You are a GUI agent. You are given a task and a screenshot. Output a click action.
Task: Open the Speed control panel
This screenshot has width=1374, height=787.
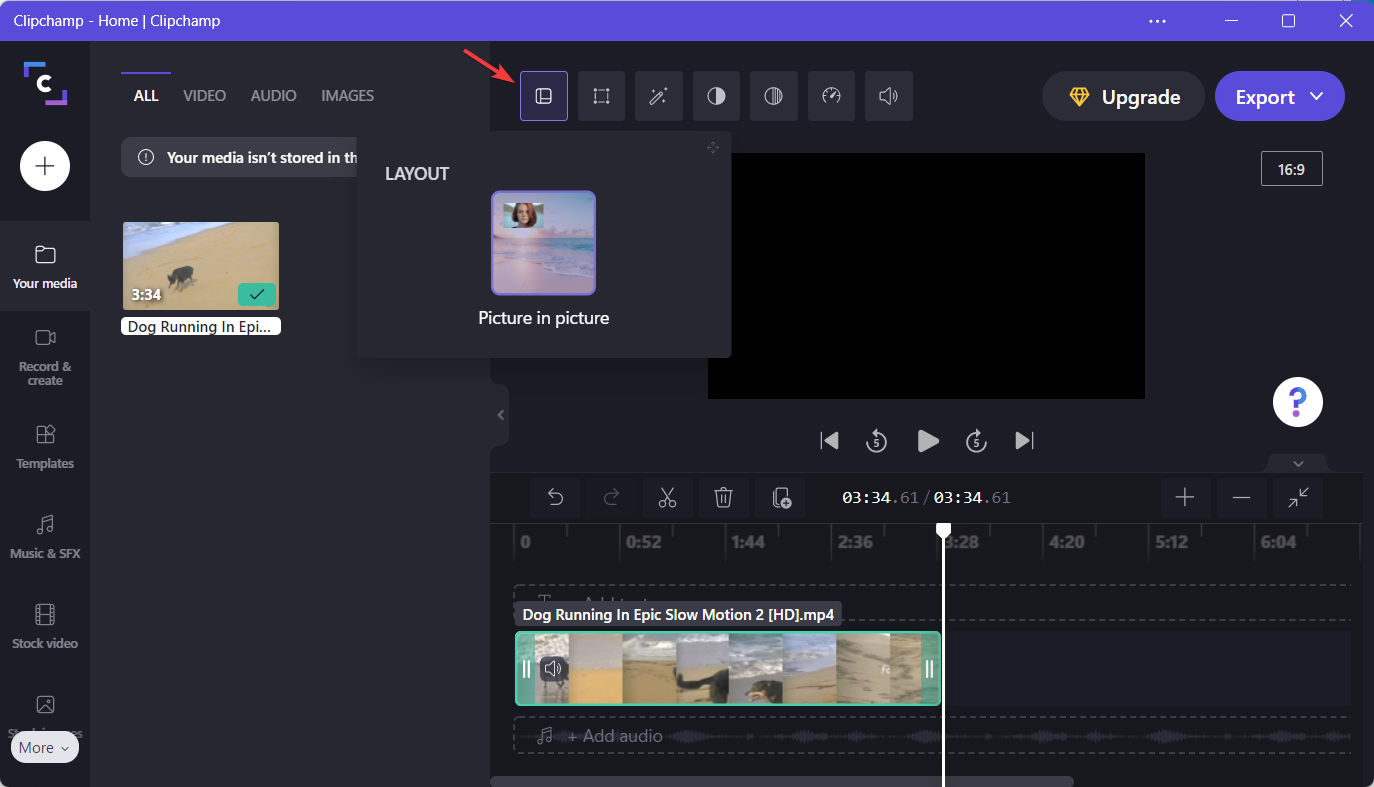(x=831, y=96)
